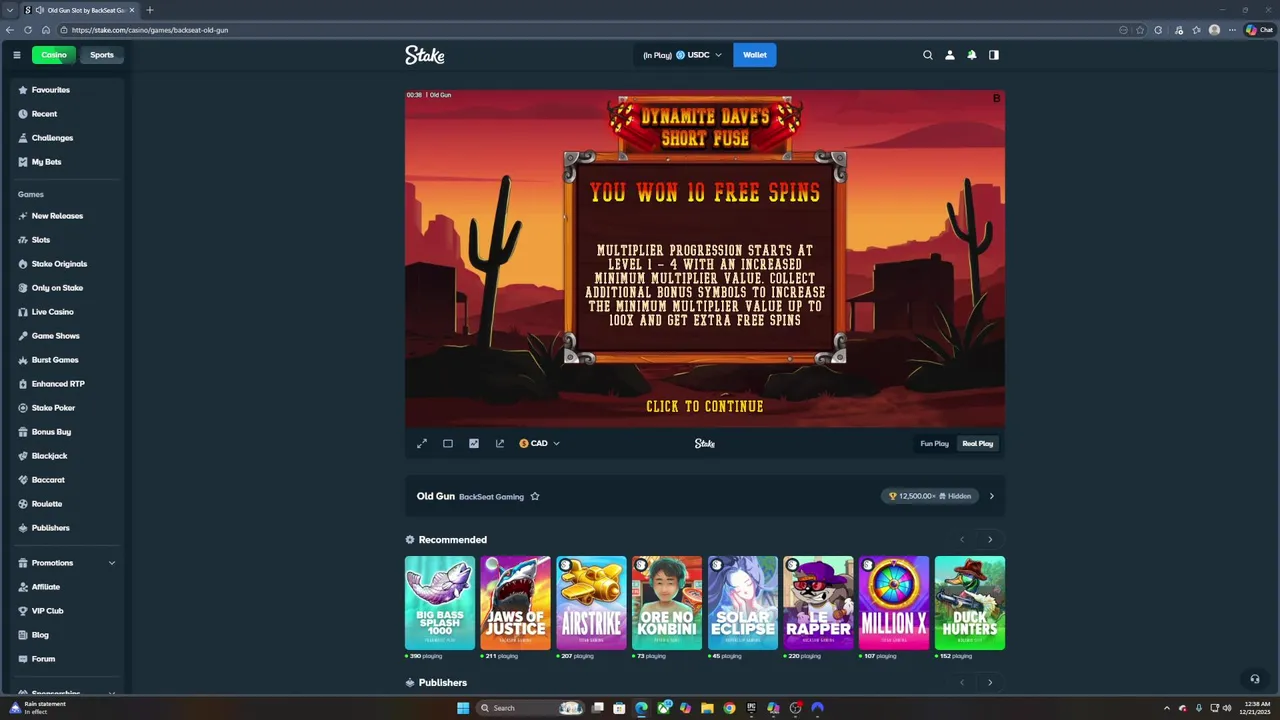Open Big Bass Splash 1000 thumbnail
This screenshot has height=720, width=1280.
[x=440, y=603]
